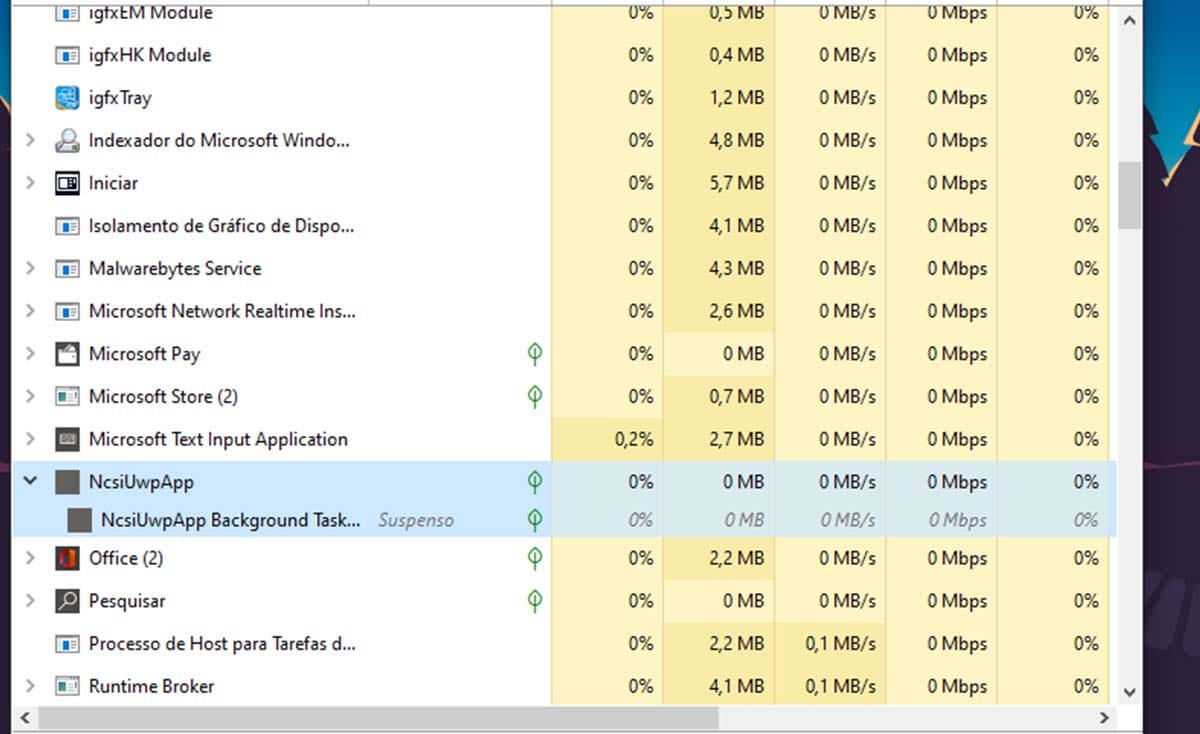Click green leaf icon beside Microsoft Pay
The height and width of the screenshot is (734, 1200).
tap(535, 354)
